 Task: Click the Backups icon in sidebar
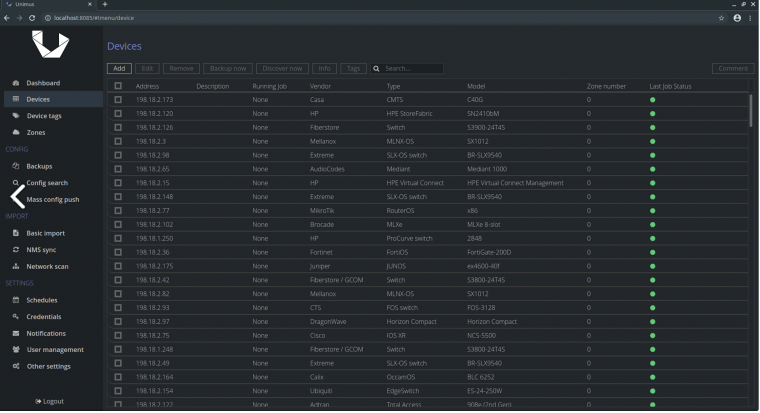tap(16, 166)
